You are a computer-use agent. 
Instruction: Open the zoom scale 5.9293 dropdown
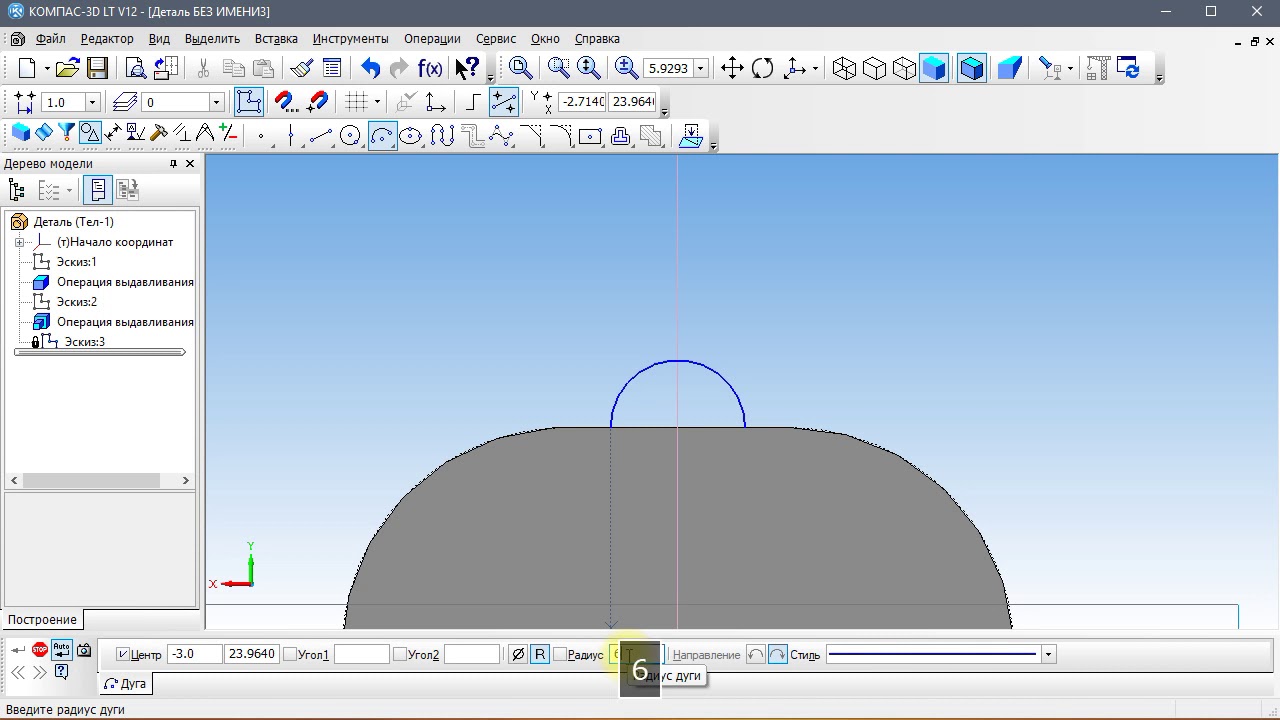700,68
